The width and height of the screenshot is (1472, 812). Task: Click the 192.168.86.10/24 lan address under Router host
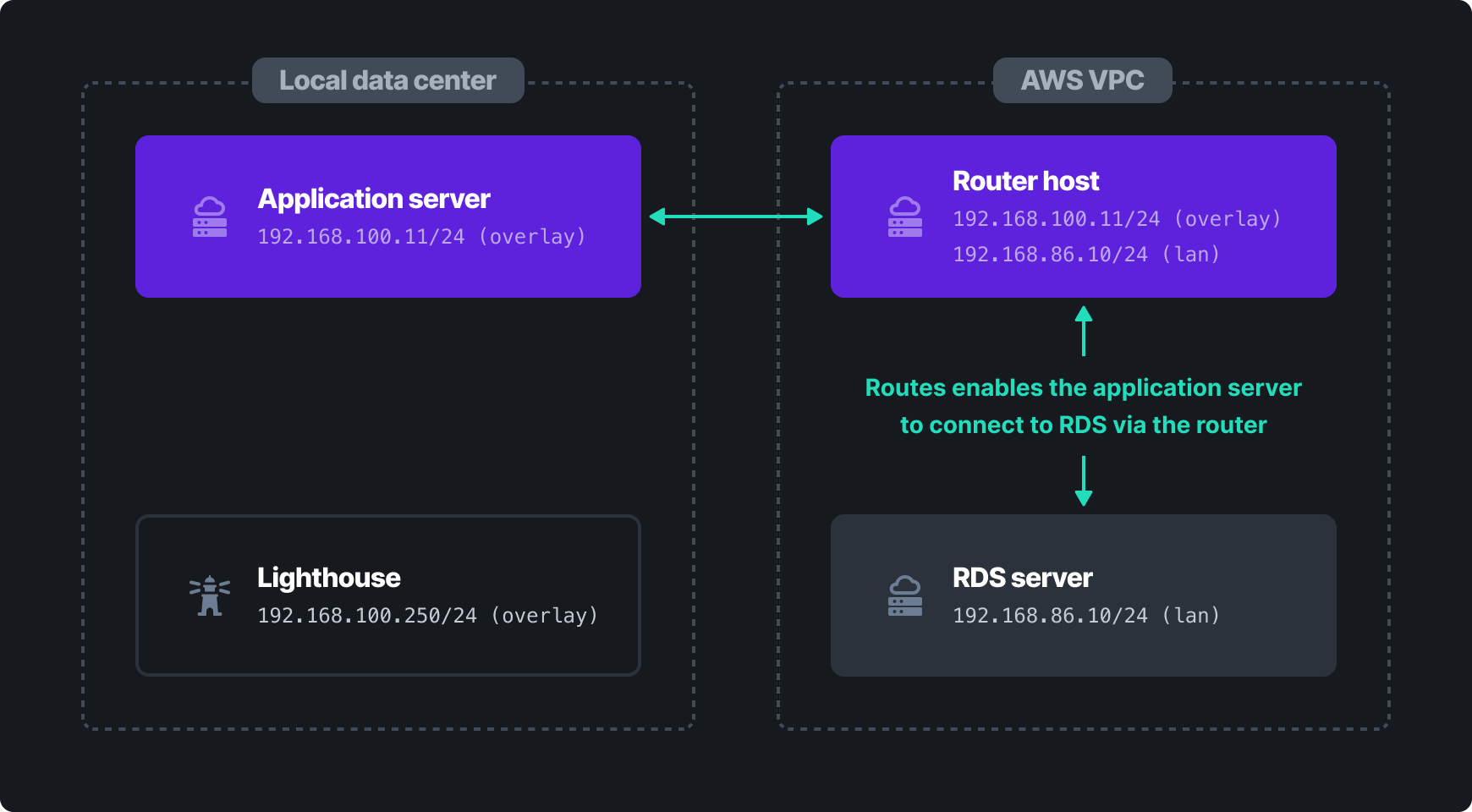[x=1085, y=254]
